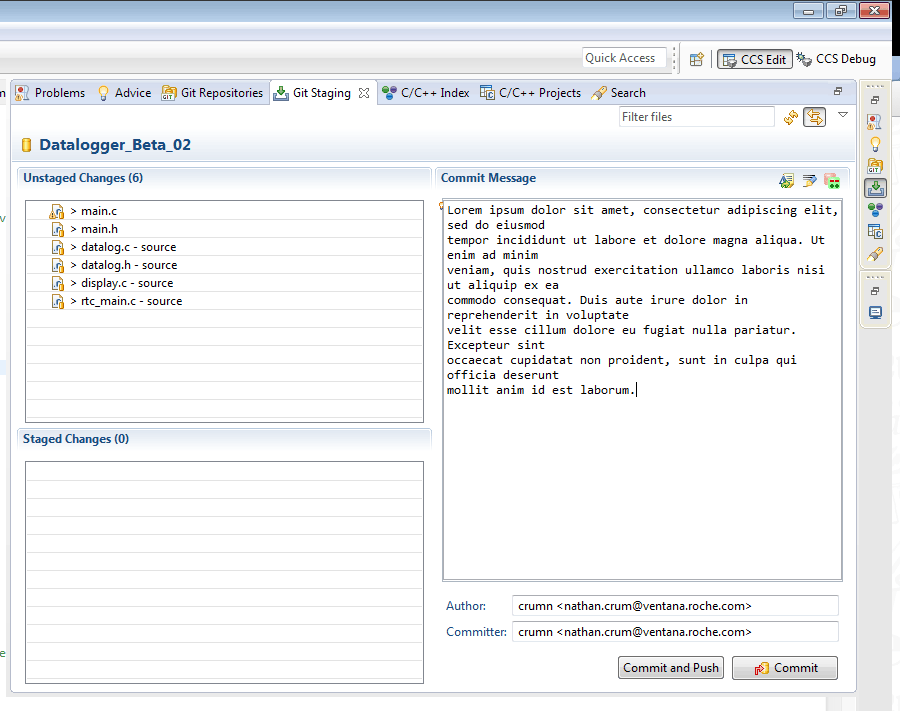Switch to the C/C++ Projects tab
Viewport: 900px width, 711px height.
tap(530, 93)
